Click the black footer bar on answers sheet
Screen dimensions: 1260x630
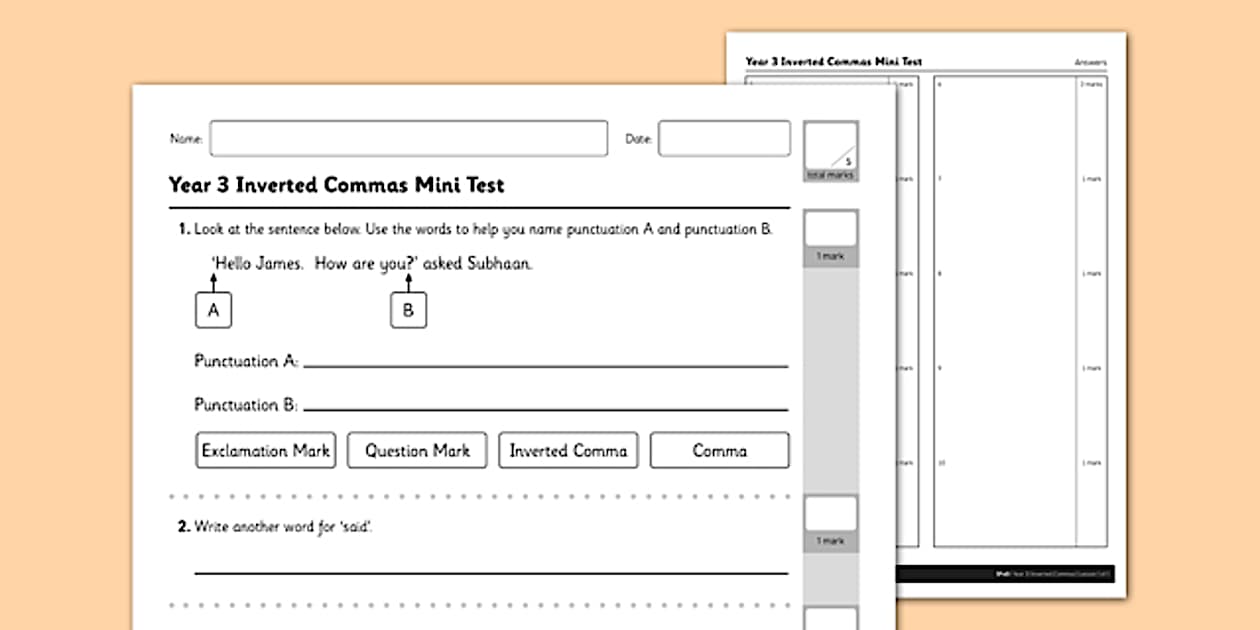tap(1005, 574)
